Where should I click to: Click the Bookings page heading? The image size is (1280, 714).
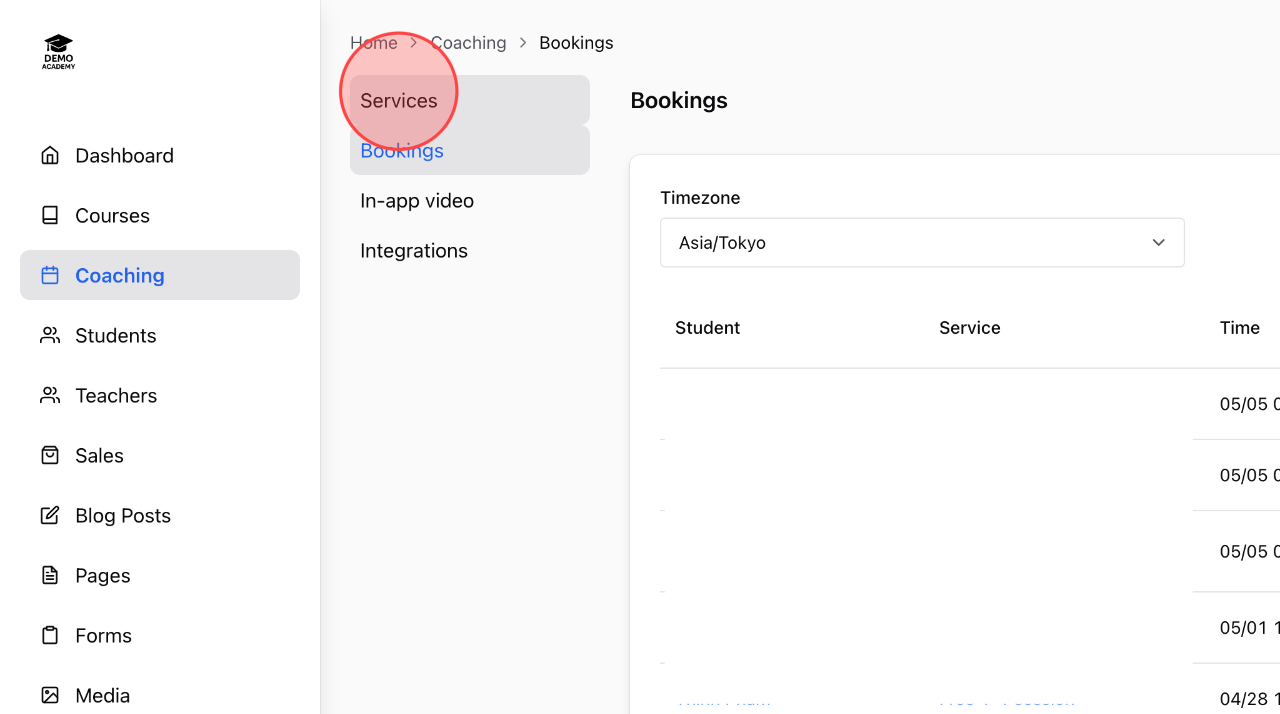[x=679, y=100]
